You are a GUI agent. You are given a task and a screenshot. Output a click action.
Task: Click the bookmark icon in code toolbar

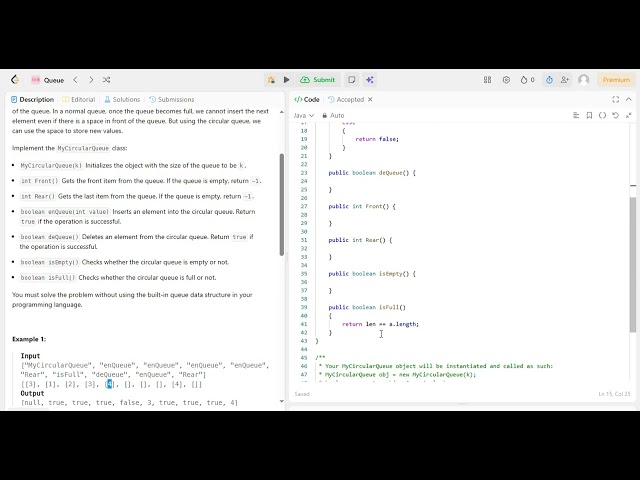589,115
